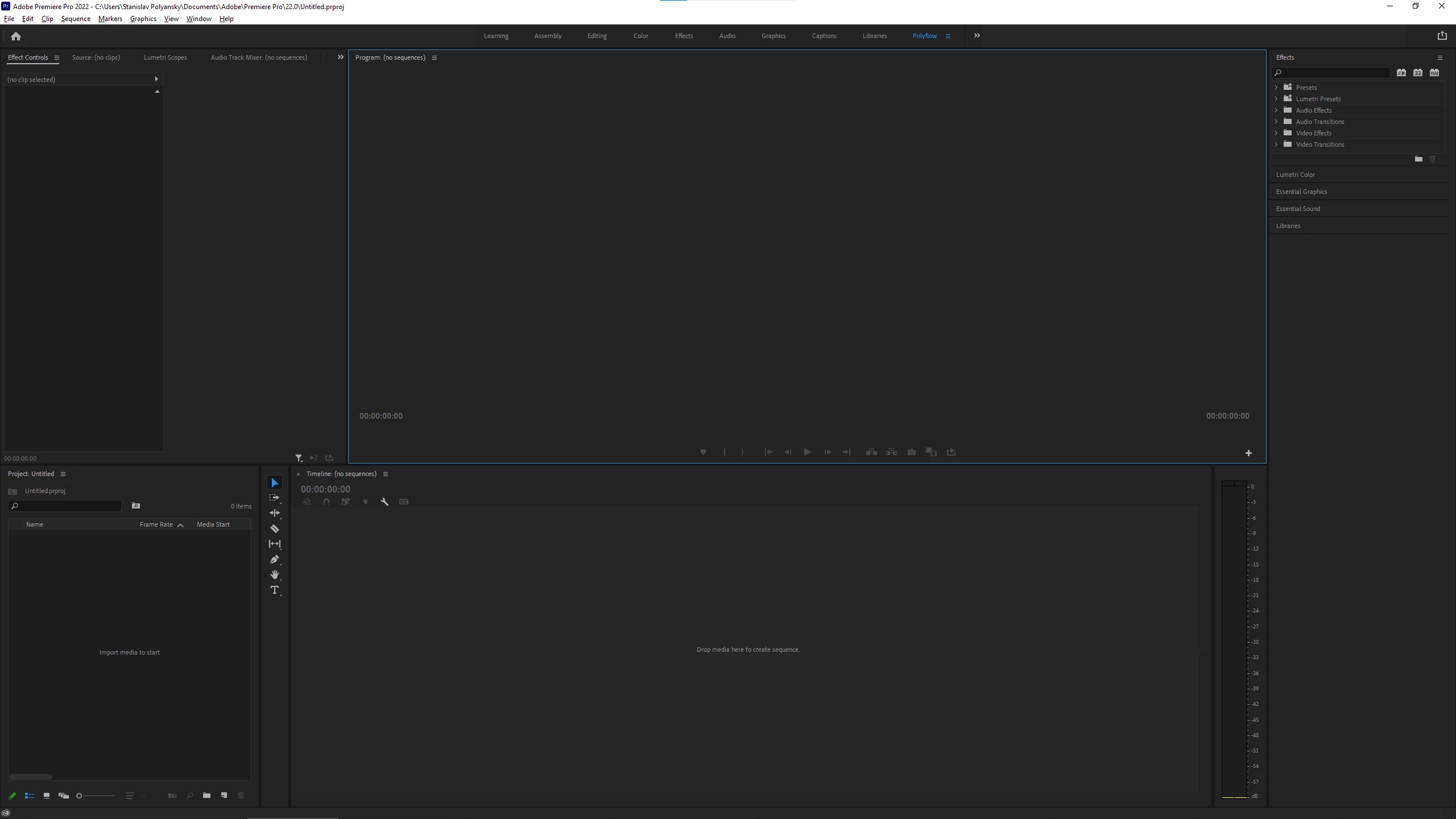The width and height of the screenshot is (1456, 819).
Task: Toggle project writable green pencil icon
Action: [13, 796]
